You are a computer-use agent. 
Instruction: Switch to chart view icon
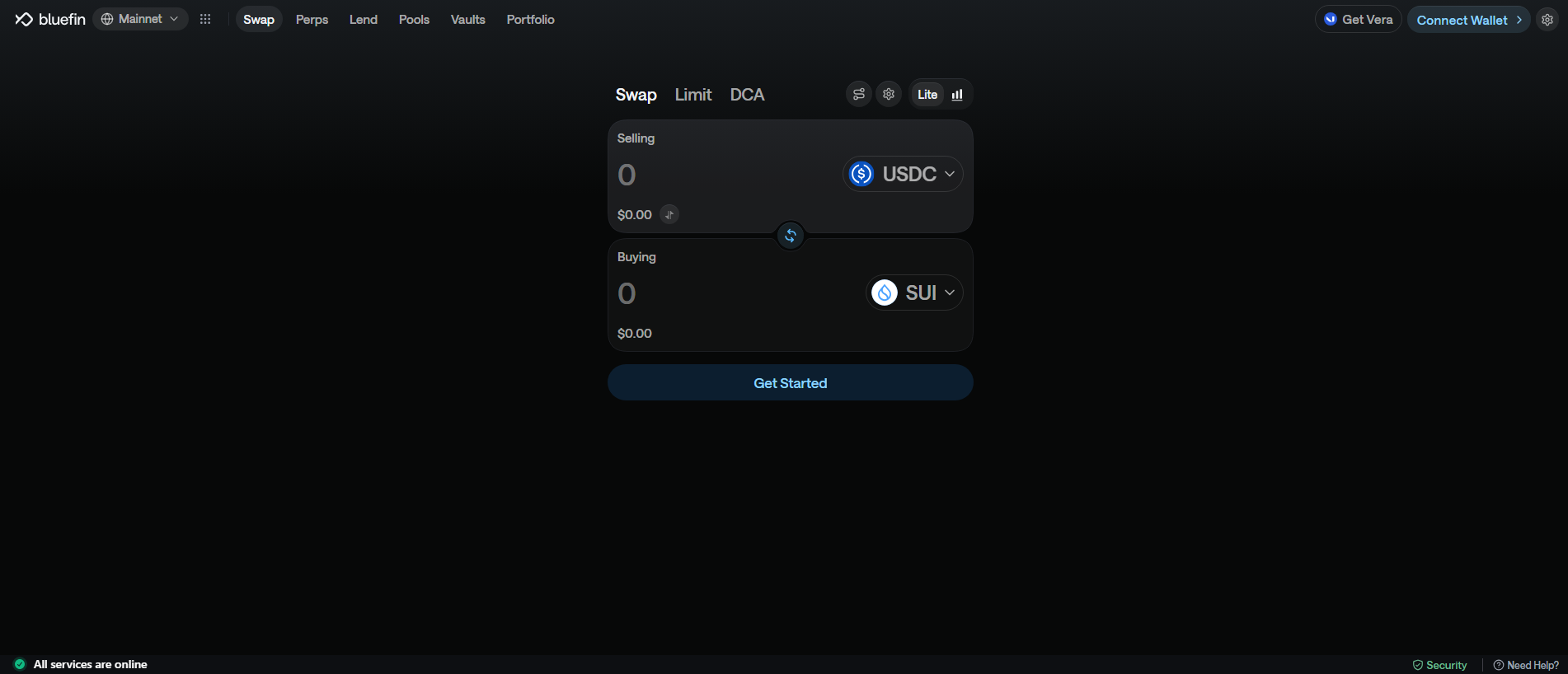pyautogui.click(x=957, y=95)
